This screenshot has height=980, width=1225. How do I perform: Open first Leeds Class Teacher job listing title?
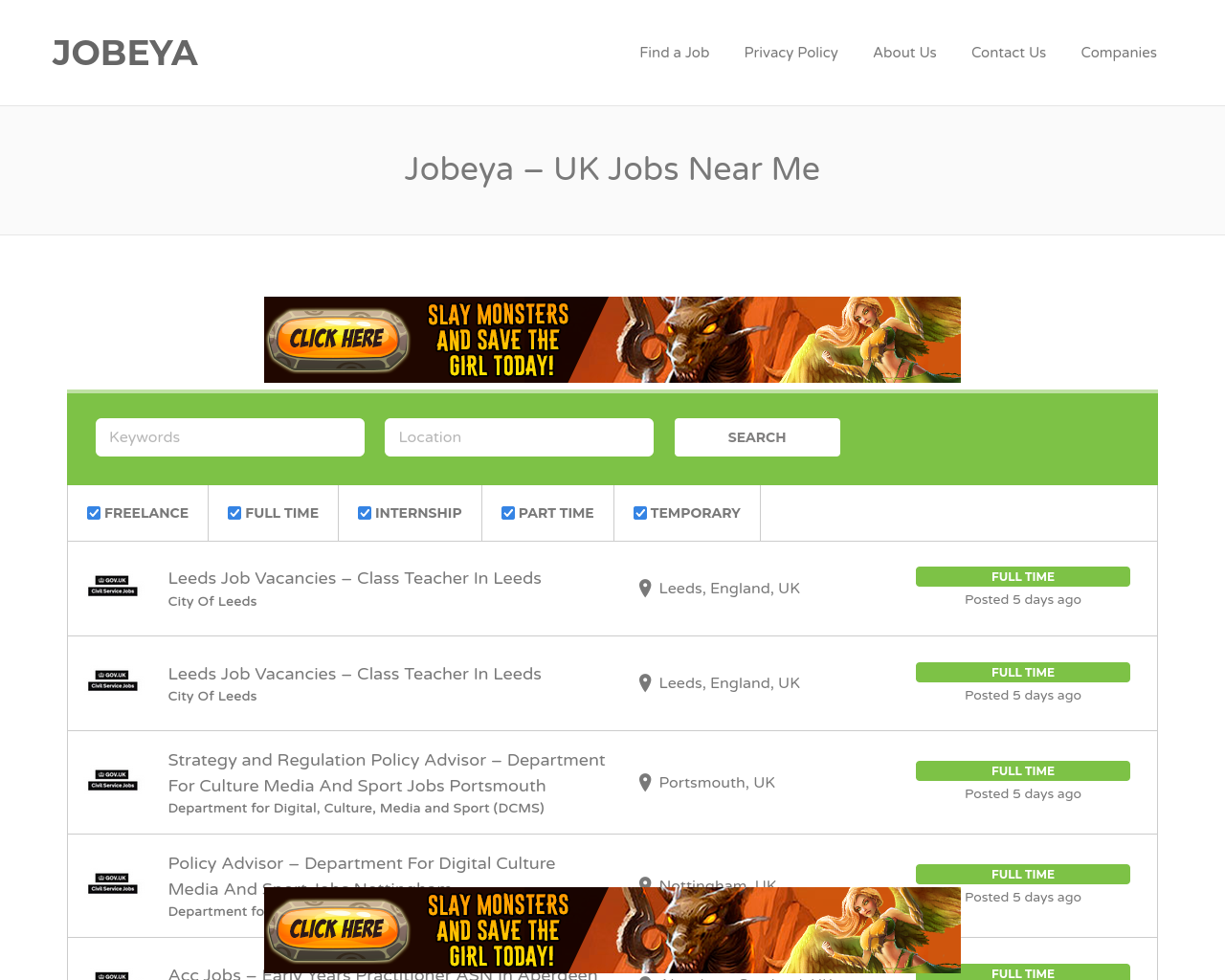point(355,578)
